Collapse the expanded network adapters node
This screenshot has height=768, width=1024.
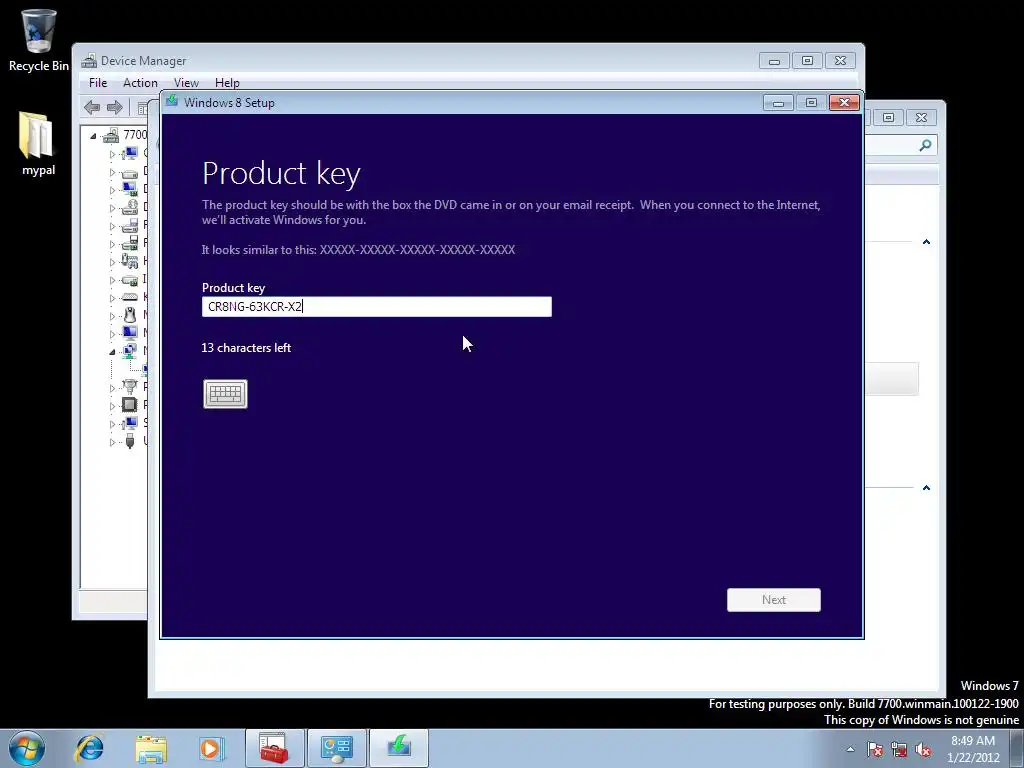click(x=112, y=352)
